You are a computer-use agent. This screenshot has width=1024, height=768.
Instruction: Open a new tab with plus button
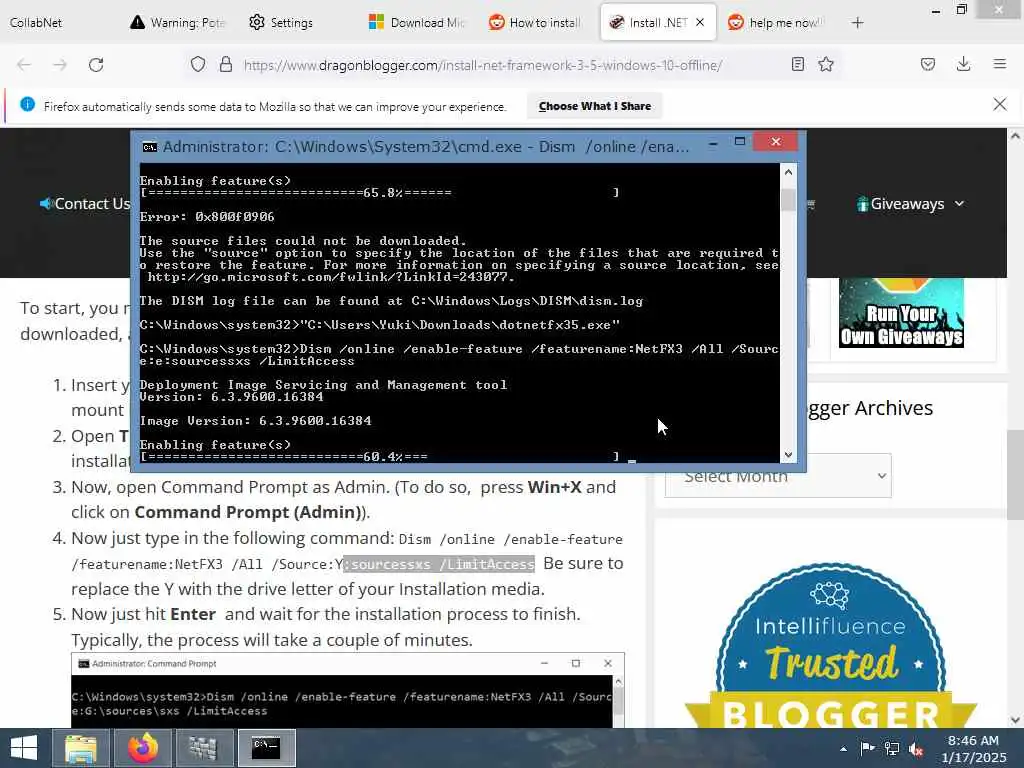click(857, 23)
